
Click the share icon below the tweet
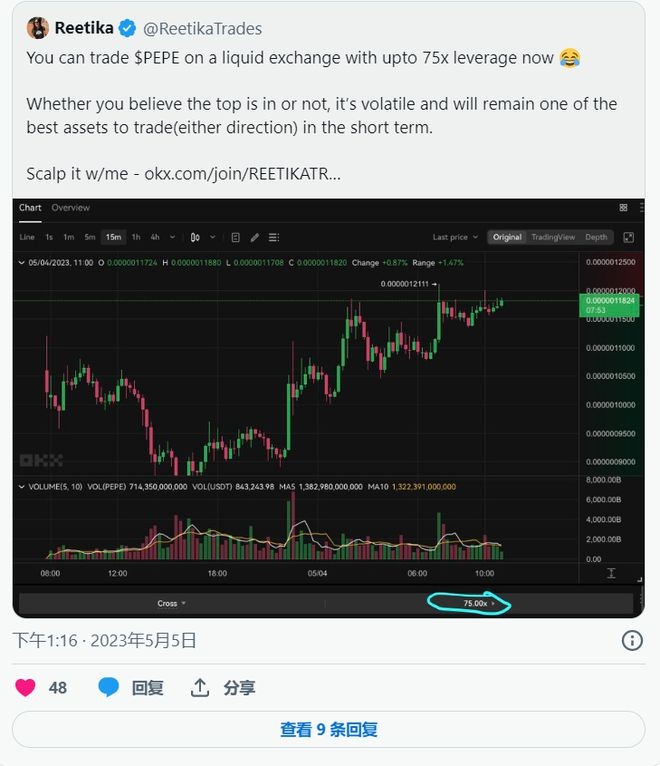(200, 687)
